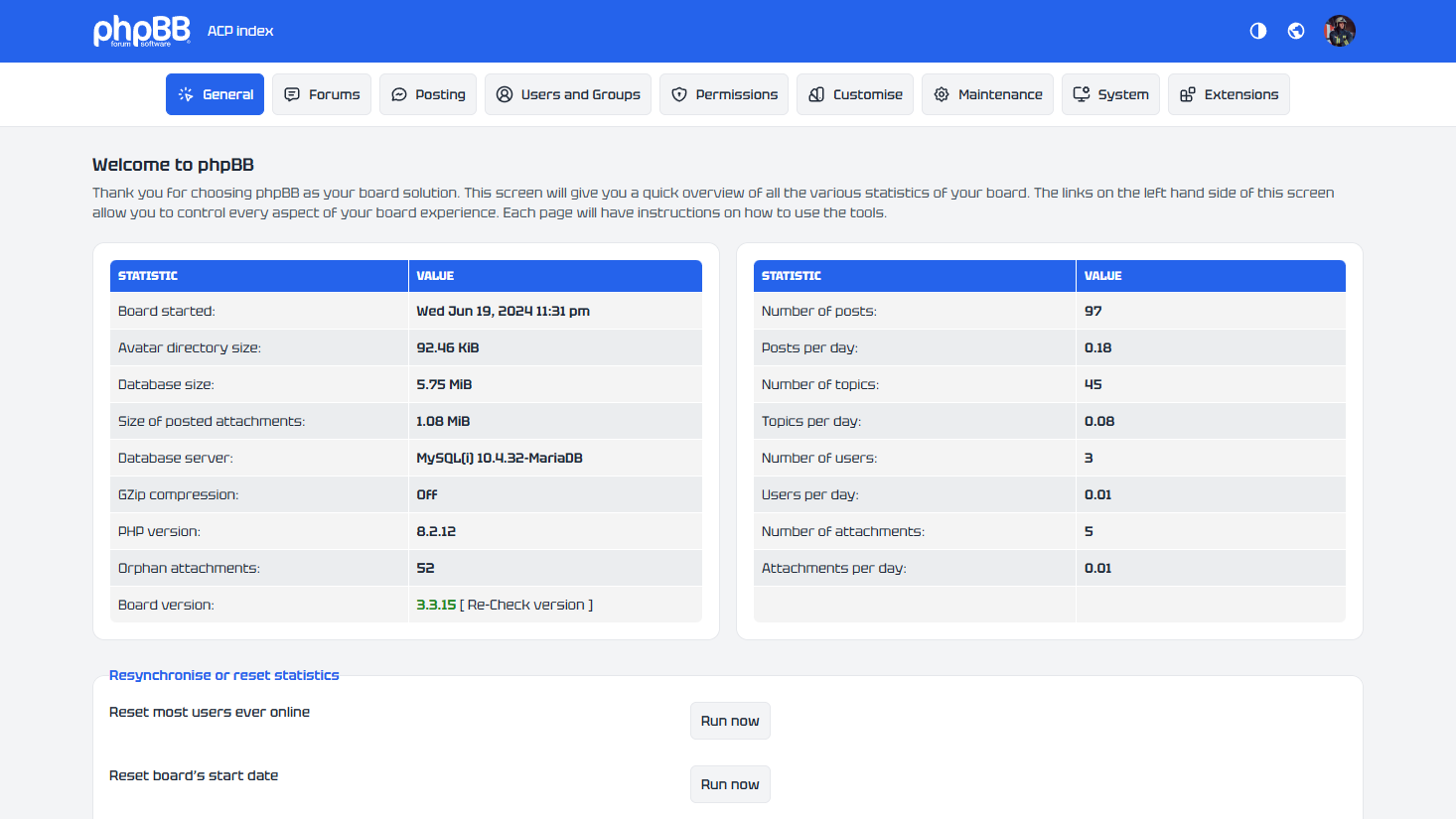
Task: Click the phpBB logo in header
Action: pos(141,31)
